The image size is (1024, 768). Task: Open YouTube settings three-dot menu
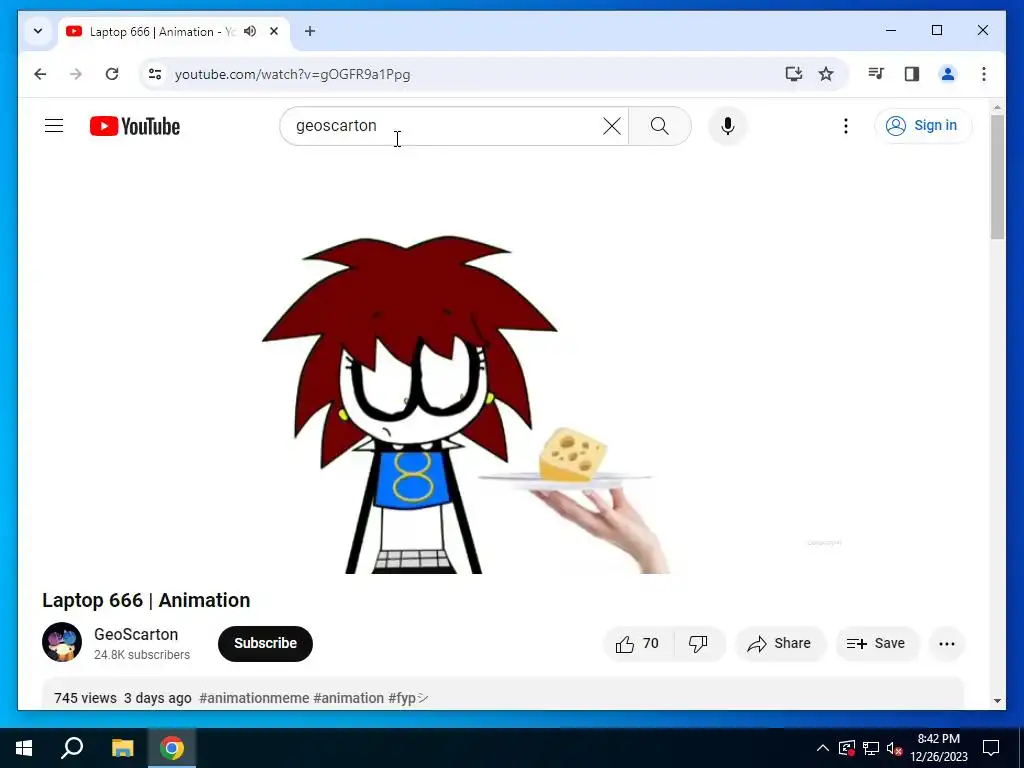[x=846, y=126]
